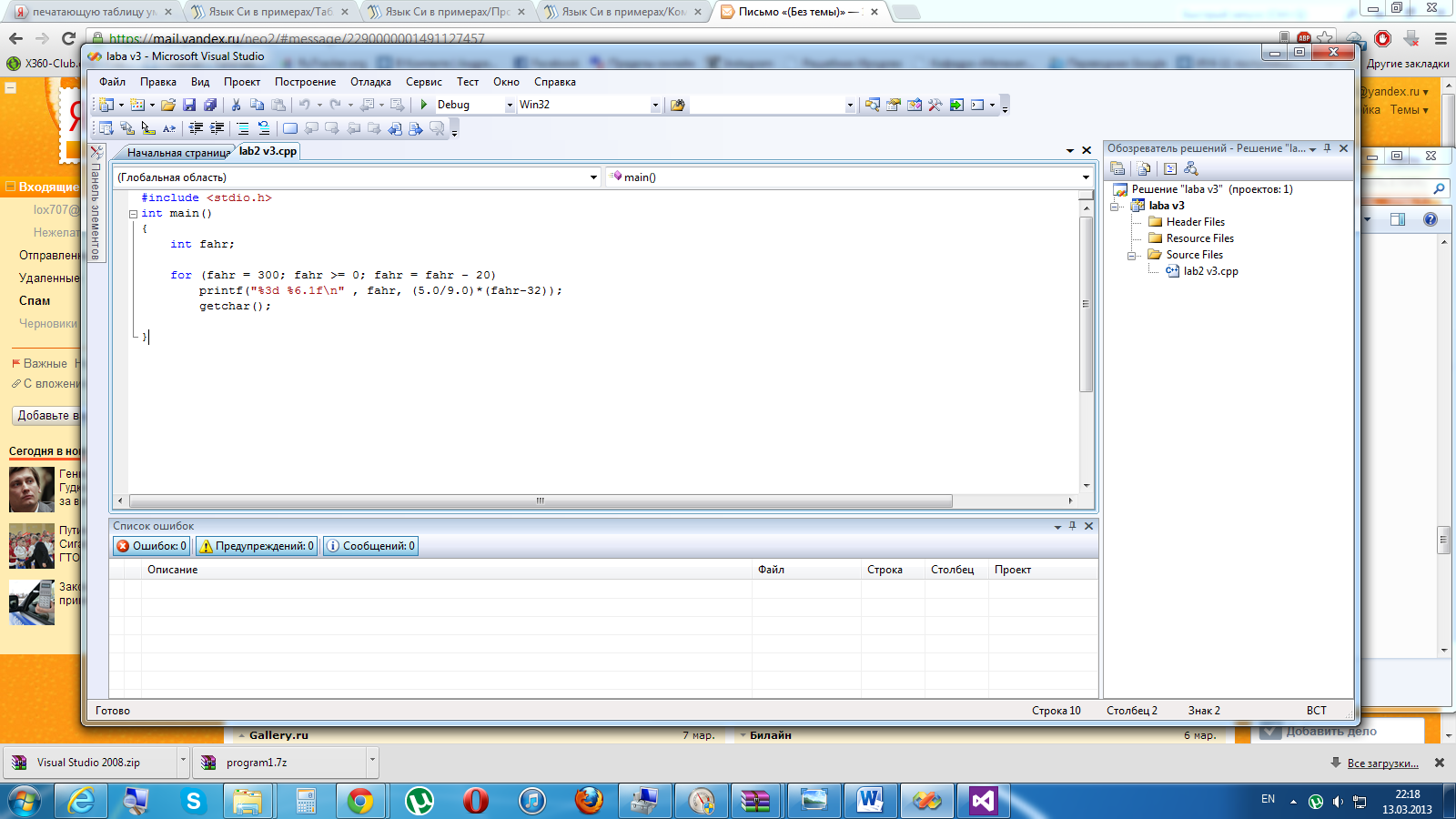Image resolution: width=1456 pixels, height=819 pixels.
Task: Show All Files in Solution Explorer
Action: tap(1145, 168)
